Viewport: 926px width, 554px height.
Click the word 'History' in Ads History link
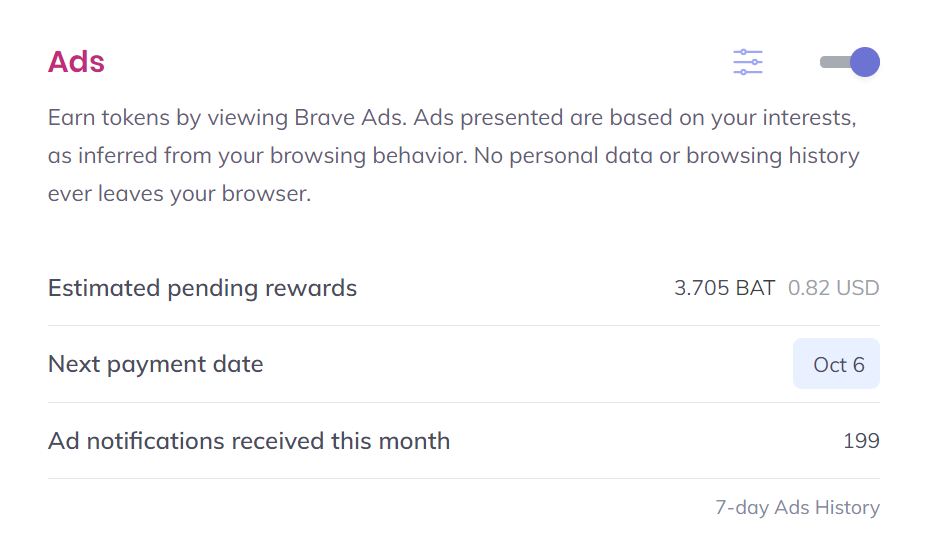847,507
